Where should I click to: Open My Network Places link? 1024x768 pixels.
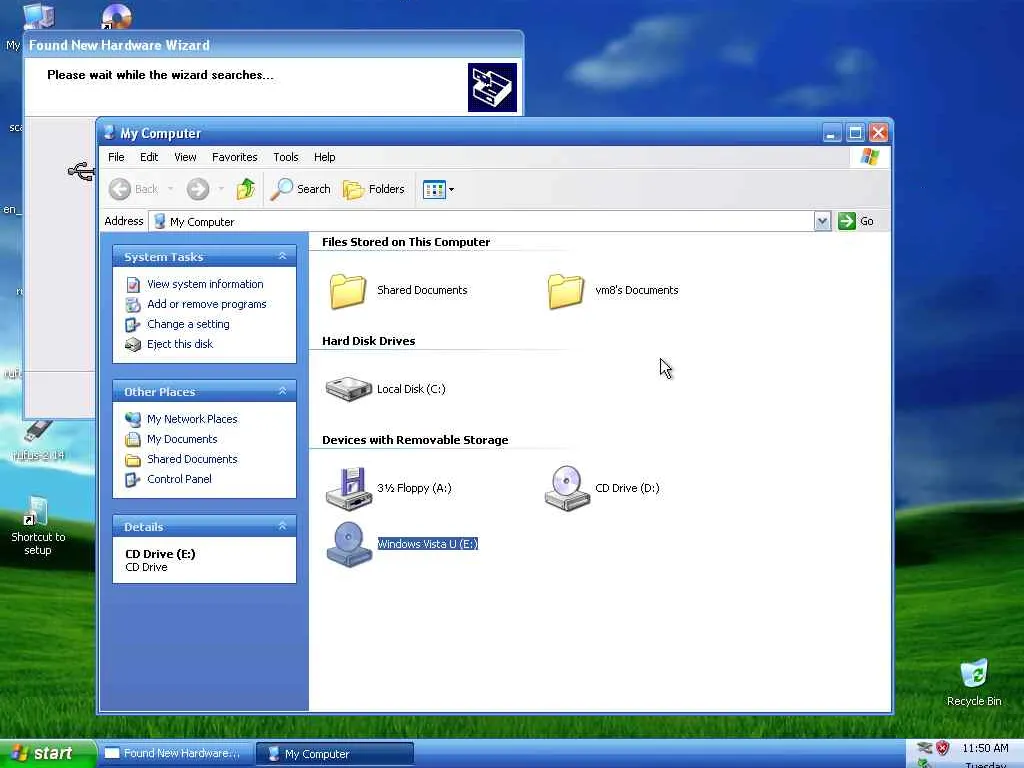192,419
